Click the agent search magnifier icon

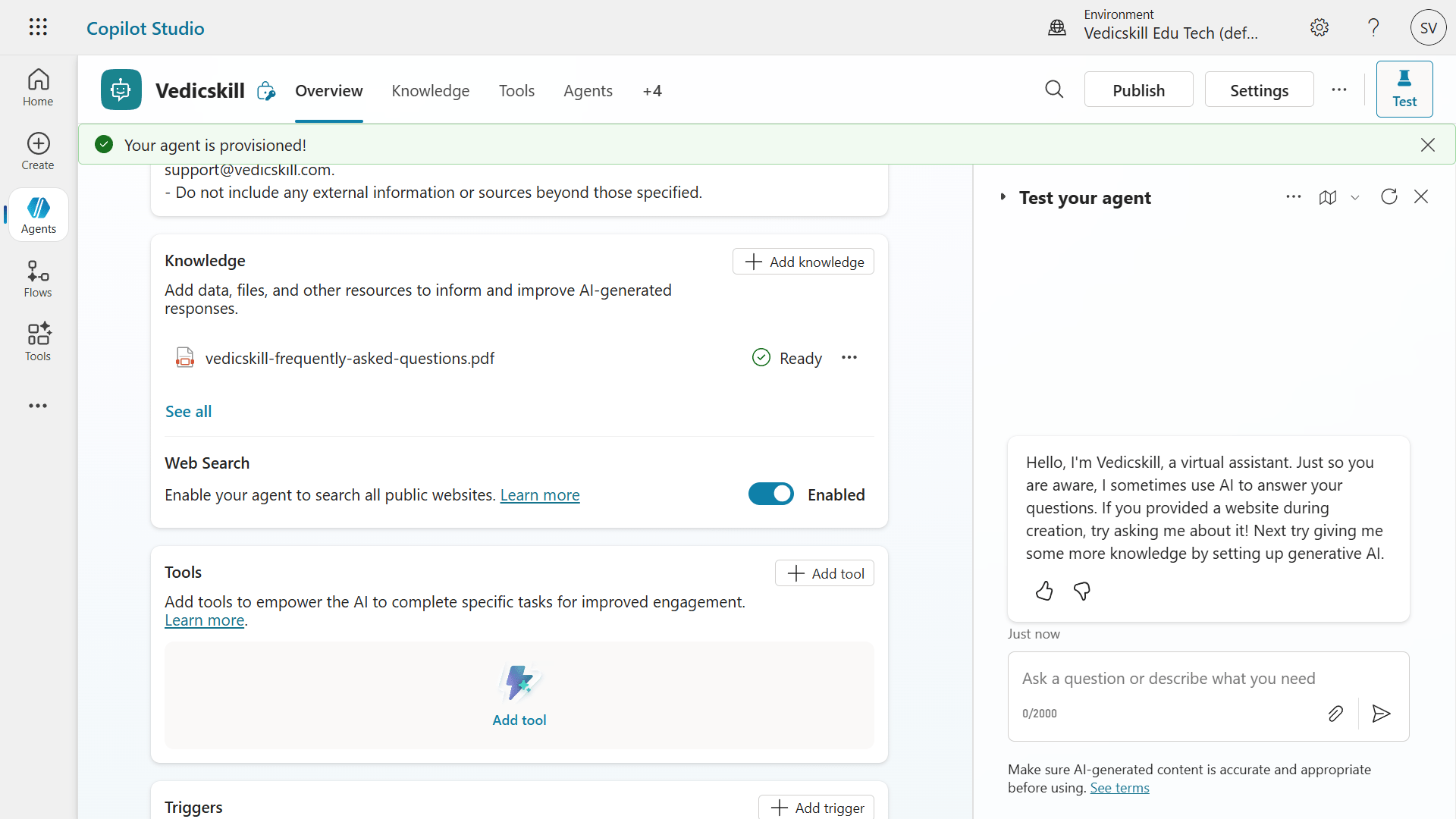1054,89
